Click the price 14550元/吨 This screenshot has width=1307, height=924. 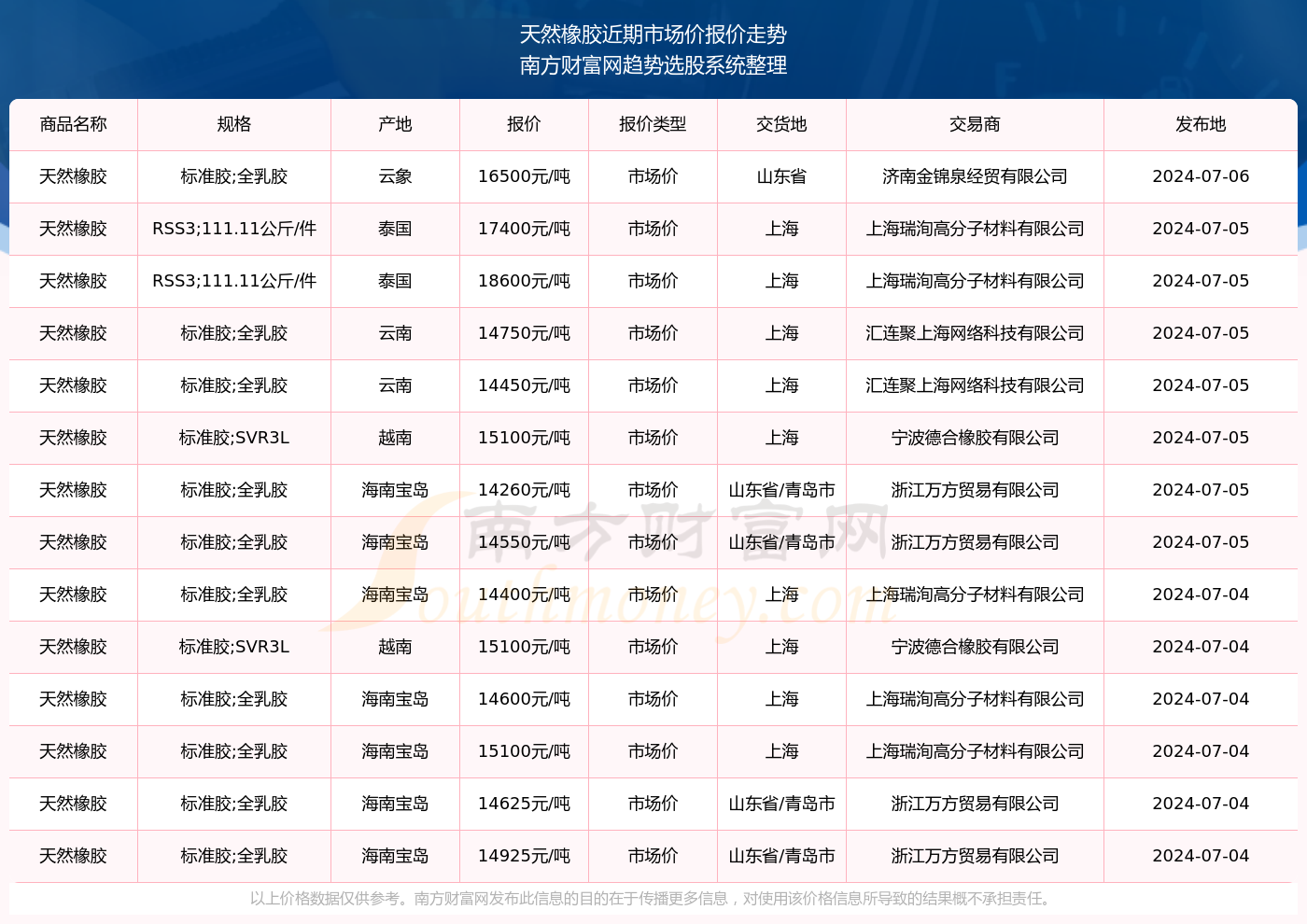524,542
